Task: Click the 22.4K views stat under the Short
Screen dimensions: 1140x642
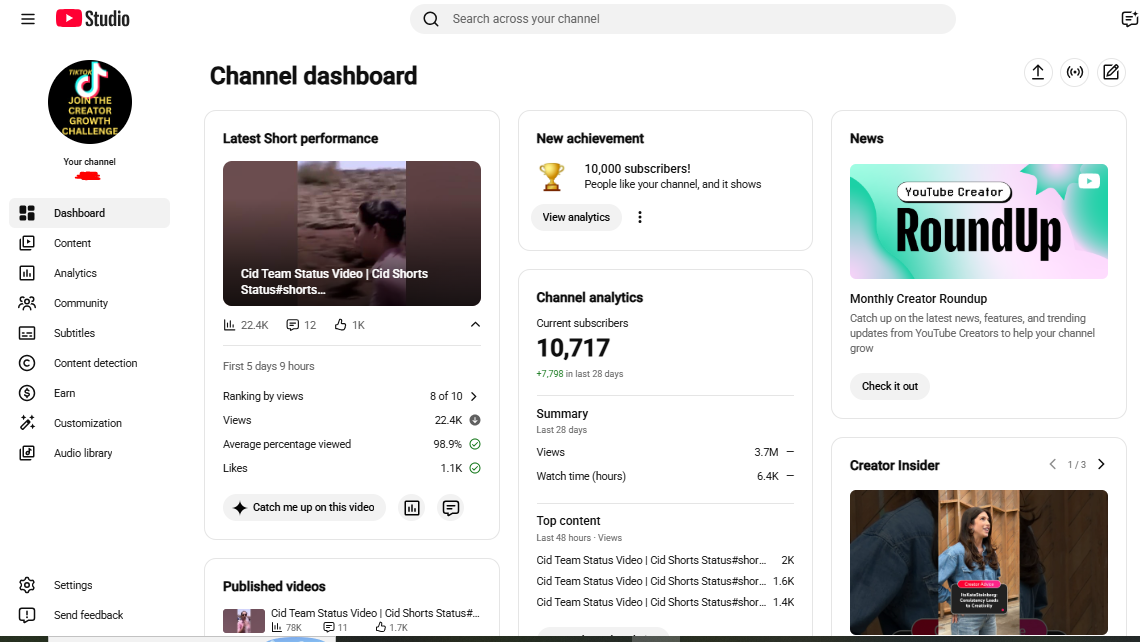Action: point(246,325)
